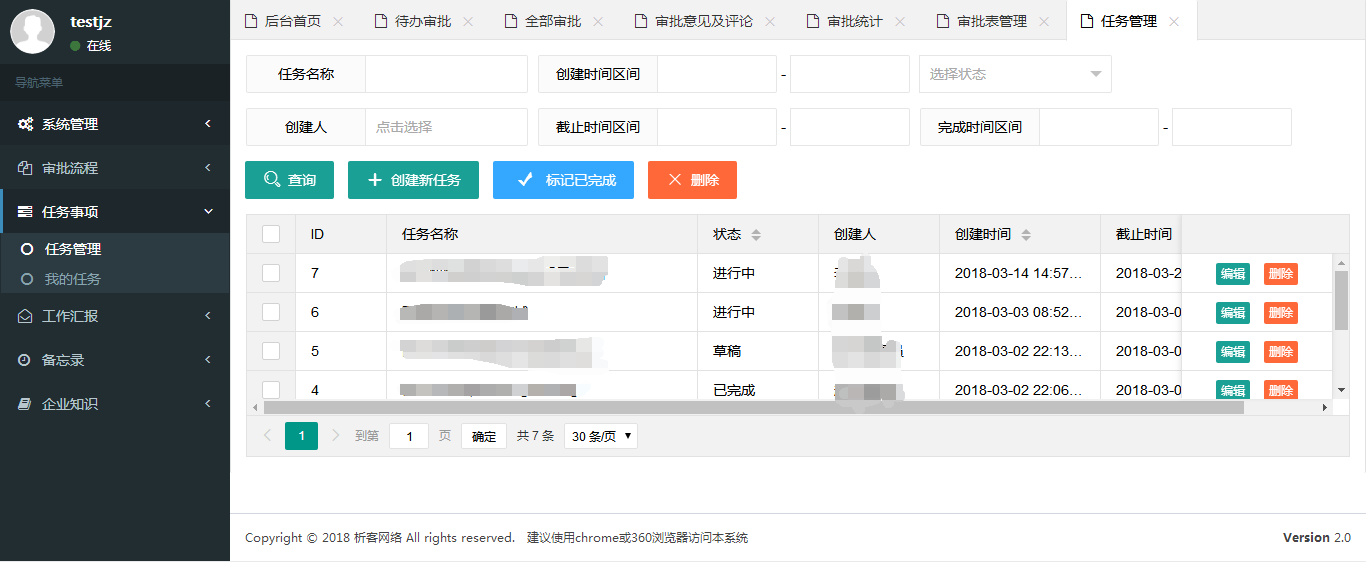Check the checkbox for row ID 5

[x=271, y=351]
